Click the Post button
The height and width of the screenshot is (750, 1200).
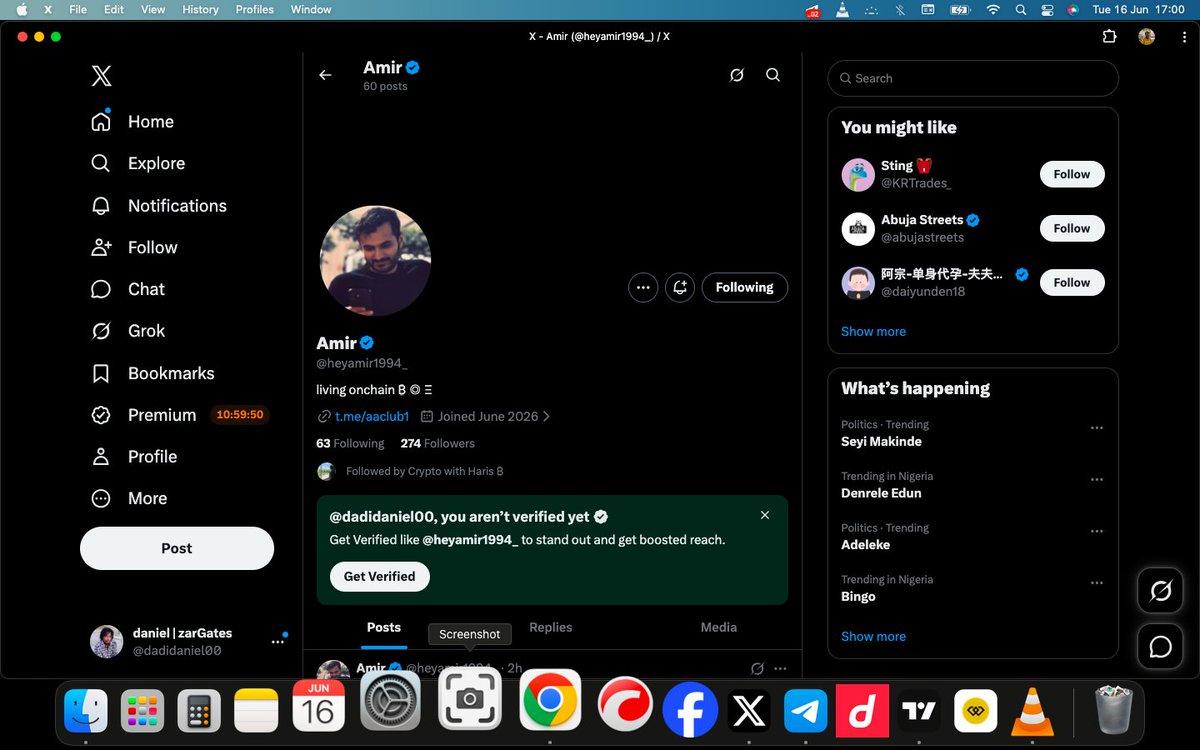(x=177, y=548)
